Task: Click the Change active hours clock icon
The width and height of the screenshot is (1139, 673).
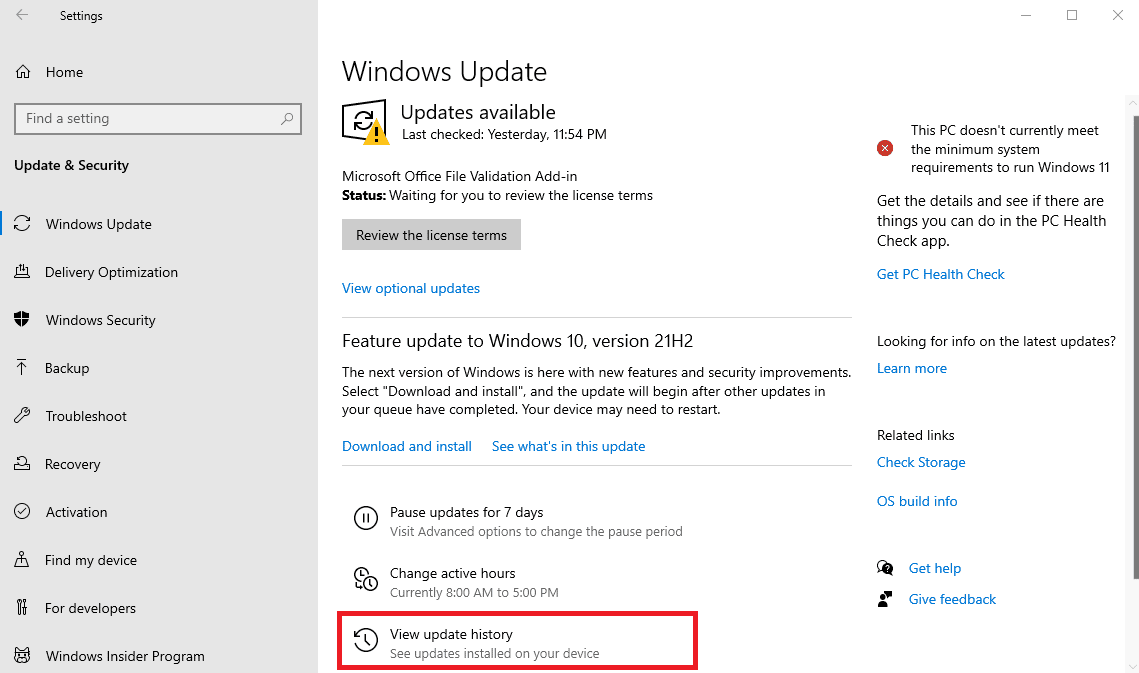Action: tap(366, 578)
